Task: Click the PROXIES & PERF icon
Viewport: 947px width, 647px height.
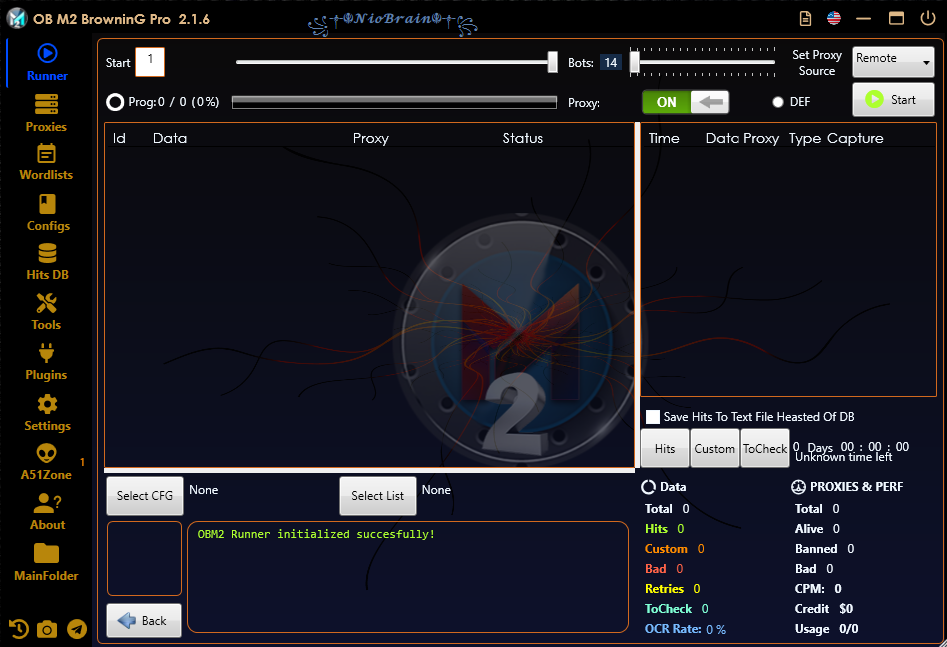Action: click(798, 487)
